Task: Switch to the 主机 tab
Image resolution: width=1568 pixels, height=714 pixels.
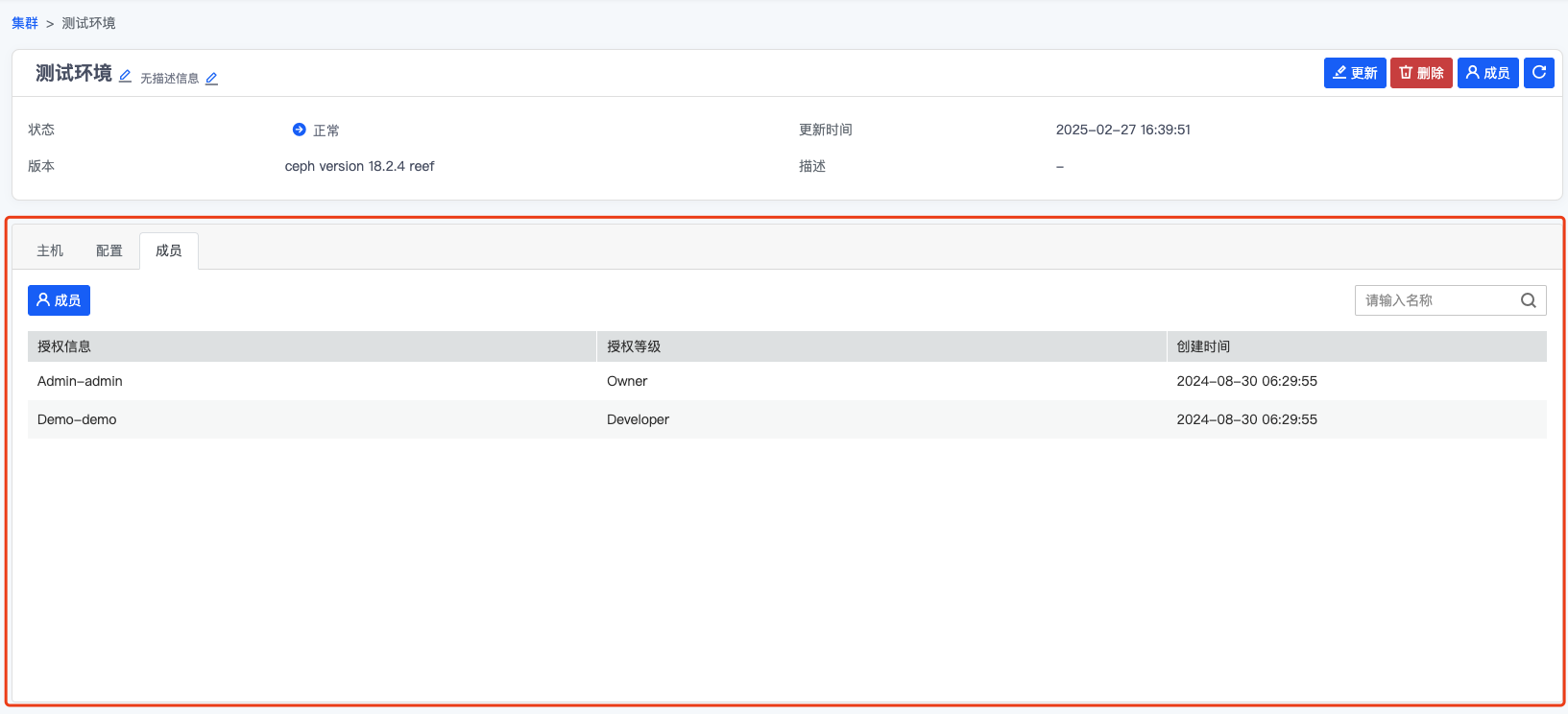Action: click(x=50, y=250)
